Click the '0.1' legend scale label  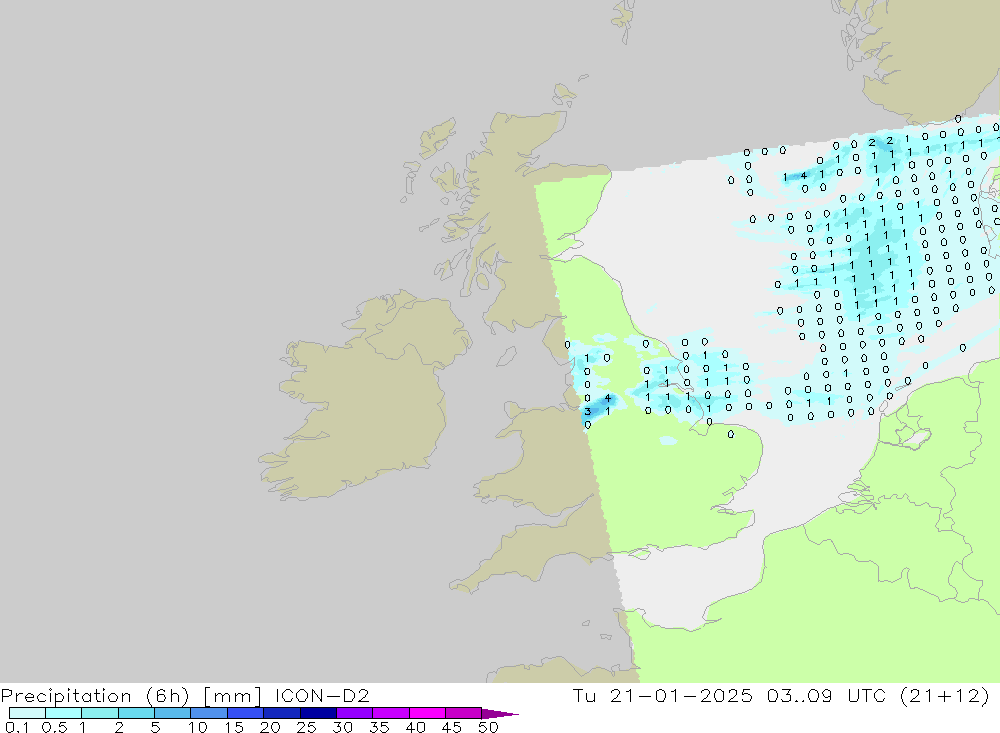pyautogui.click(x=17, y=727)
